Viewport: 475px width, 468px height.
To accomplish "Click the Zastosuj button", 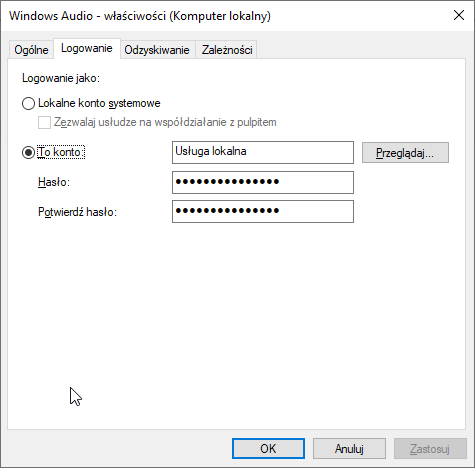I will (x=430, y=449).
